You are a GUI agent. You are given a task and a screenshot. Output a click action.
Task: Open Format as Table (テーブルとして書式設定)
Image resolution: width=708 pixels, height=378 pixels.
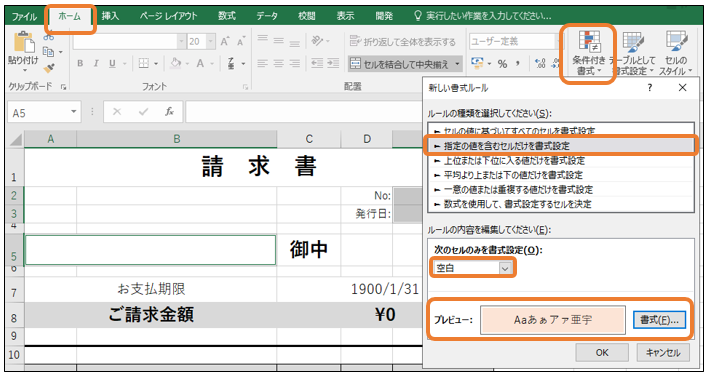[632, 53]
